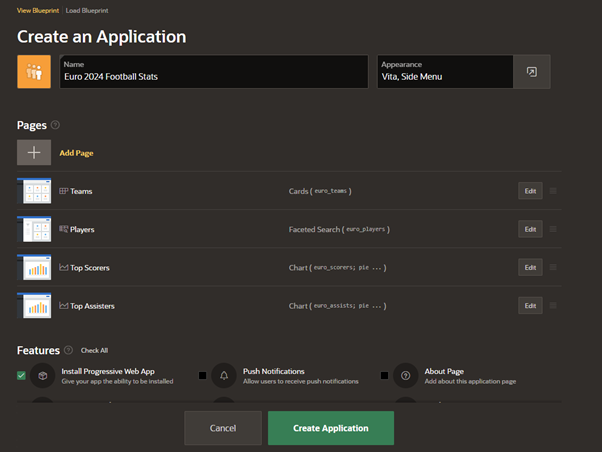Click the Install Progressive Web App cube icon
This screenshot has width=602, height=452.
pyautogui.click(x=43, y=376)
